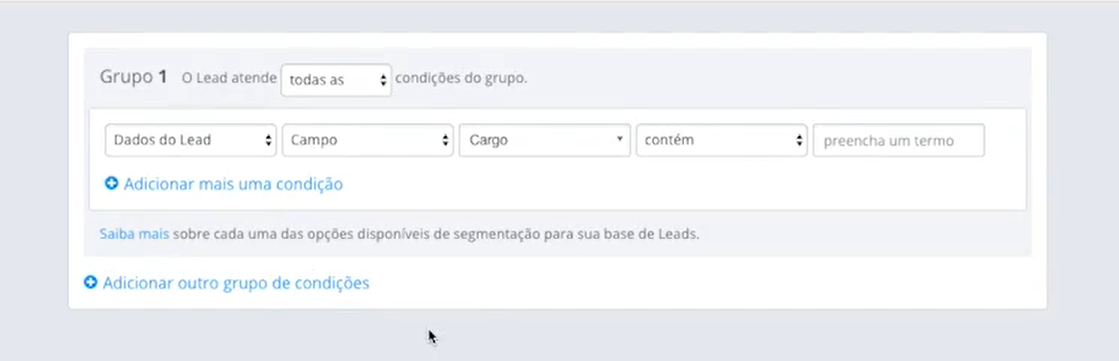Open the Cargo field combo box
This screenshot has width=1119, height=361.
click(x=545, y=141)
